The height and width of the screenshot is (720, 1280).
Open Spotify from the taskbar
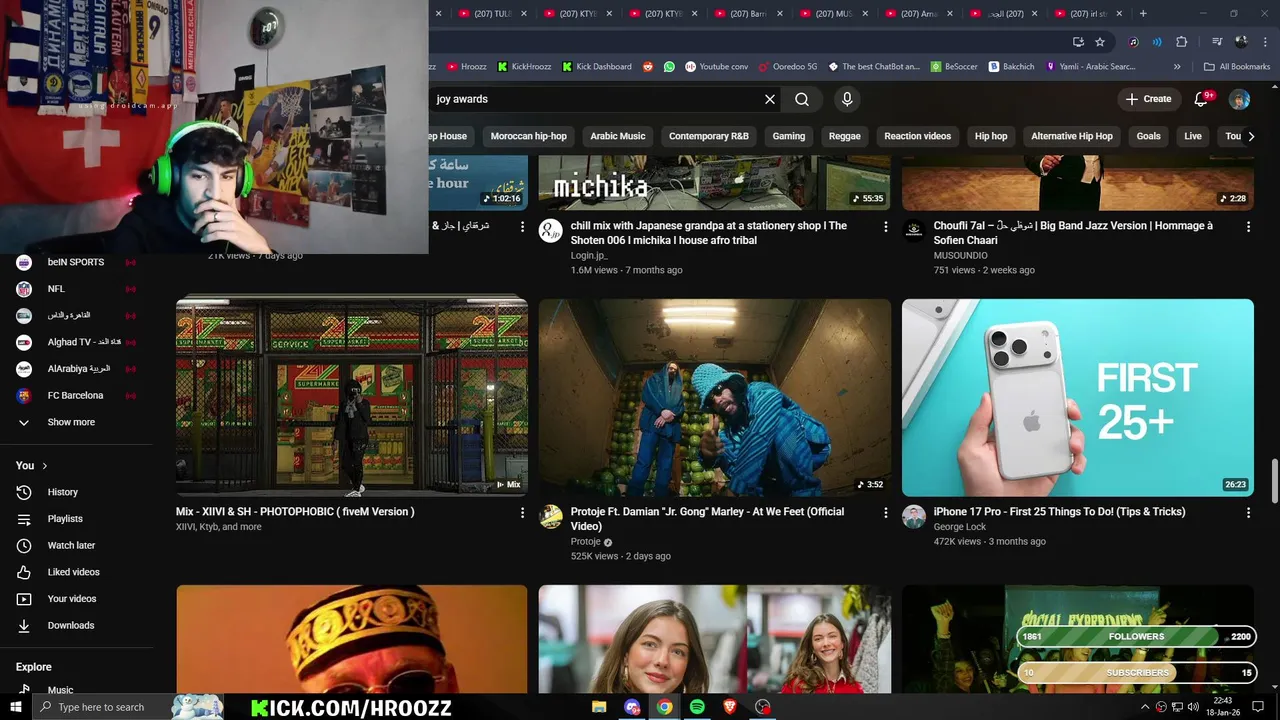[697, 707]
